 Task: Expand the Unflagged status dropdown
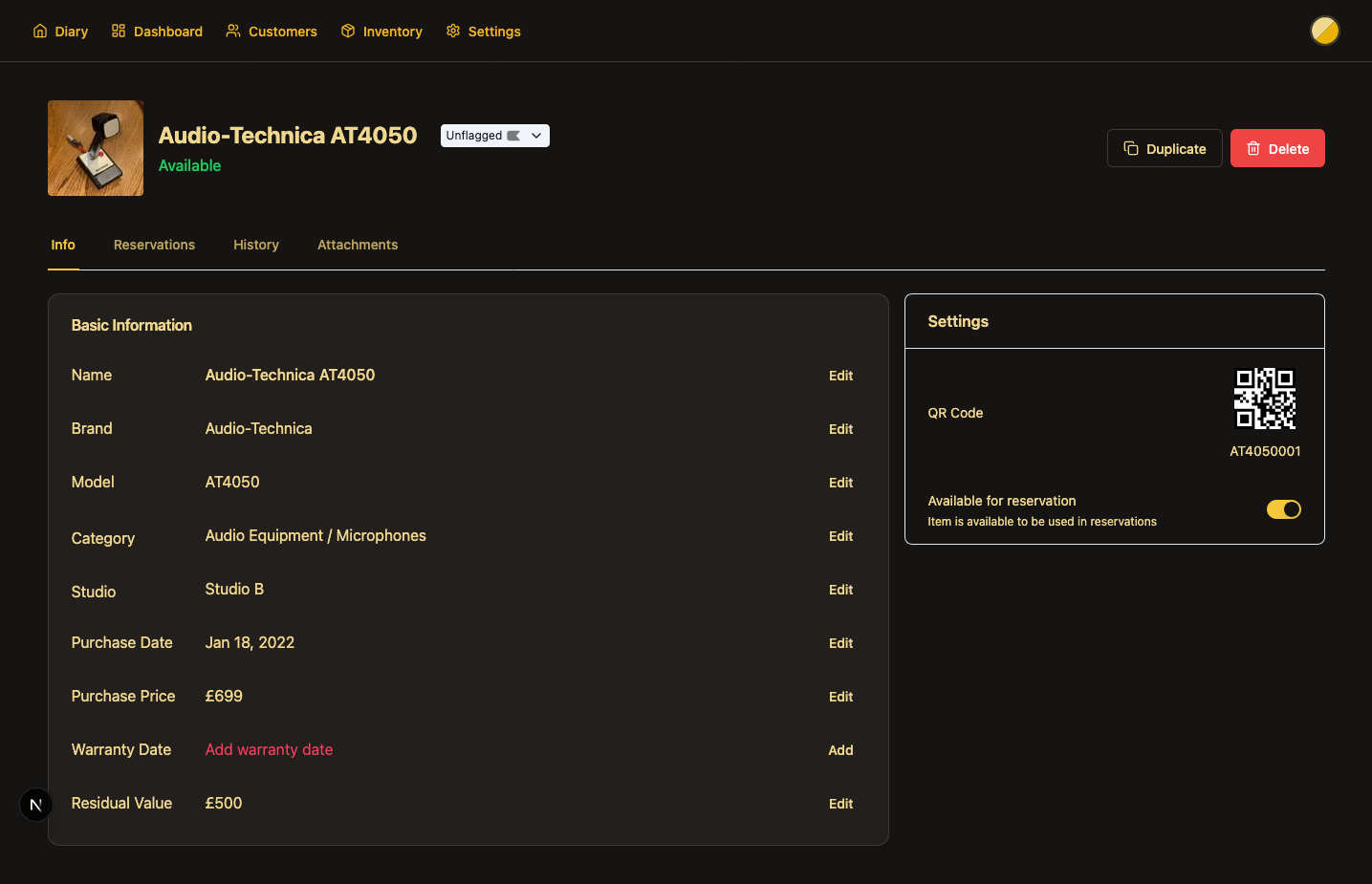(x=494, y=136)
